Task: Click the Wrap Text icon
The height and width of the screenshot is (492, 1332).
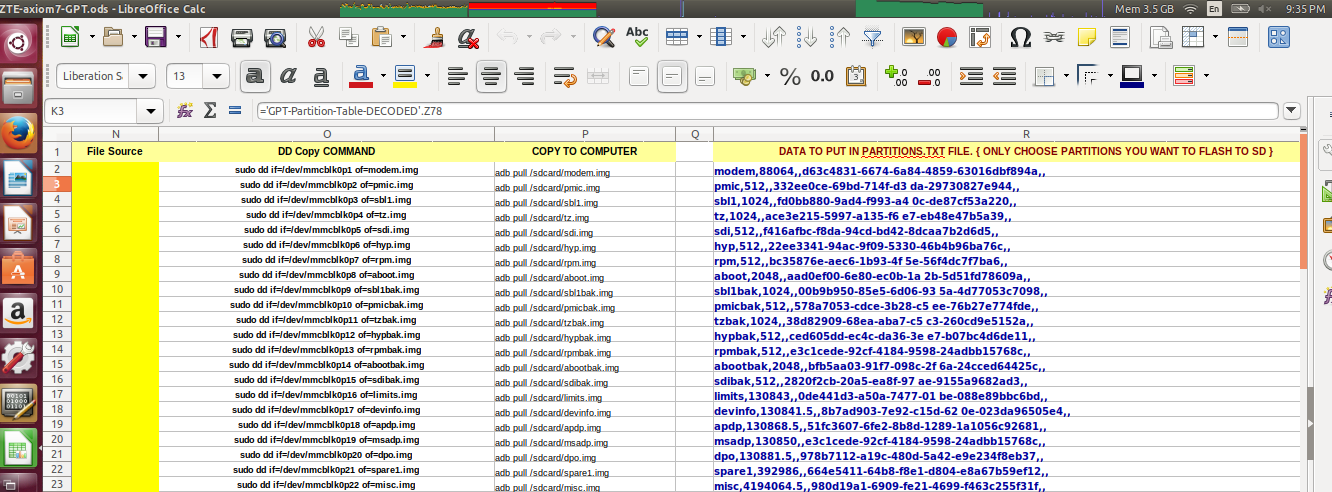Action: 564,76
